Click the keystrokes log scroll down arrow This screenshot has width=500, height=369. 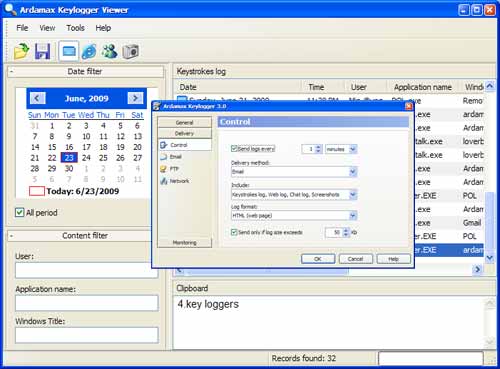point(489,257)
